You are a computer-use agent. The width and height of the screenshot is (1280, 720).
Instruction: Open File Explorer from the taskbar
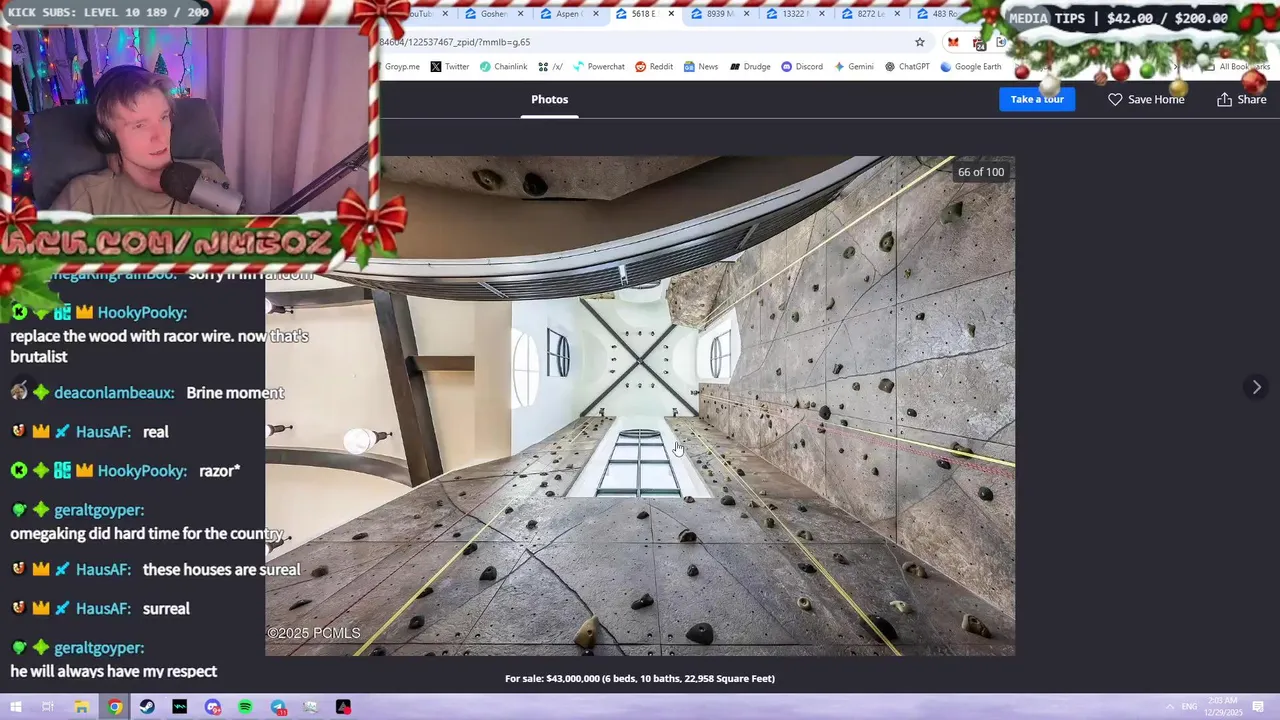[x=82, y=707]
